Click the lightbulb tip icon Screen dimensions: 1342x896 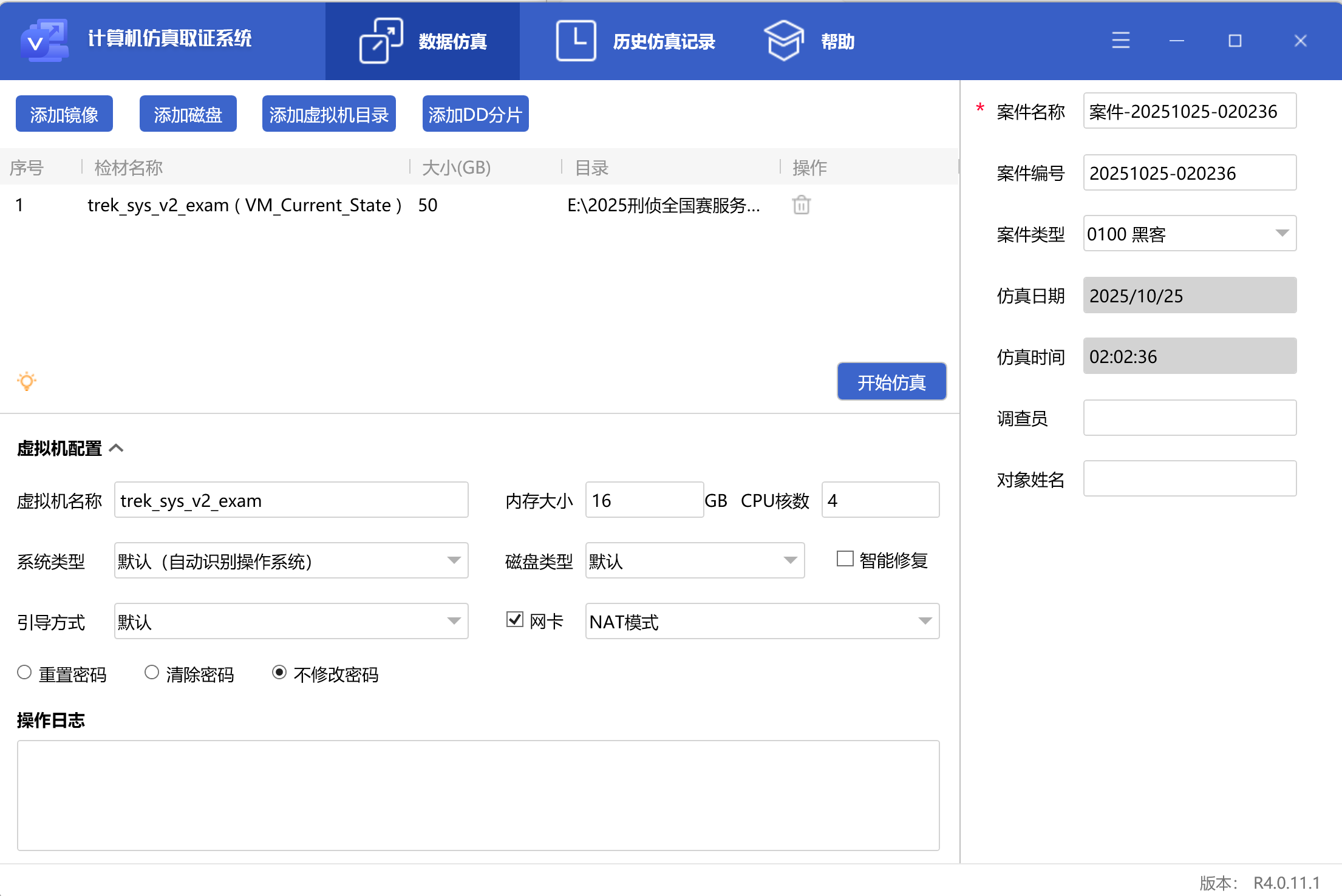click(27, 381)
